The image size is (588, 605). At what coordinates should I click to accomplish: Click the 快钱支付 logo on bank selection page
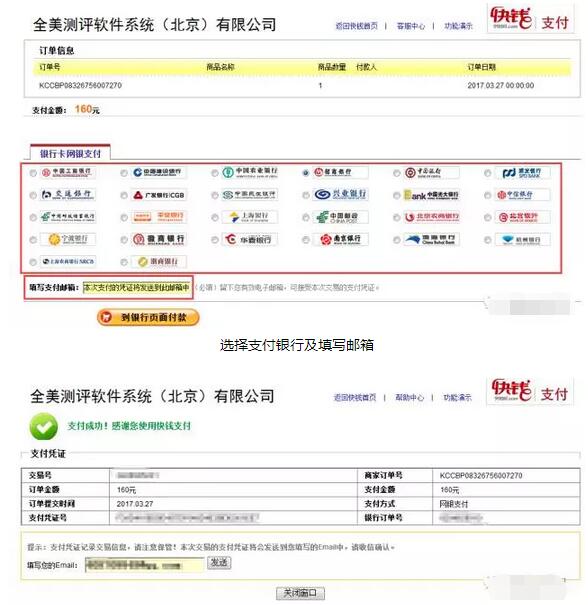[530, 19]
